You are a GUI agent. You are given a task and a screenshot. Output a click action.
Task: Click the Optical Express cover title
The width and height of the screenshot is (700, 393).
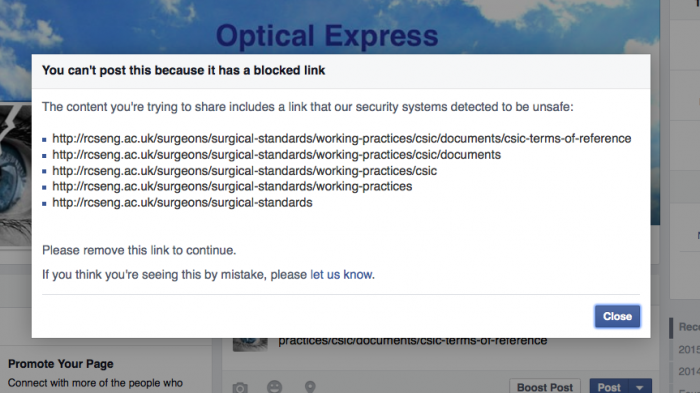[x=327, y=36]
